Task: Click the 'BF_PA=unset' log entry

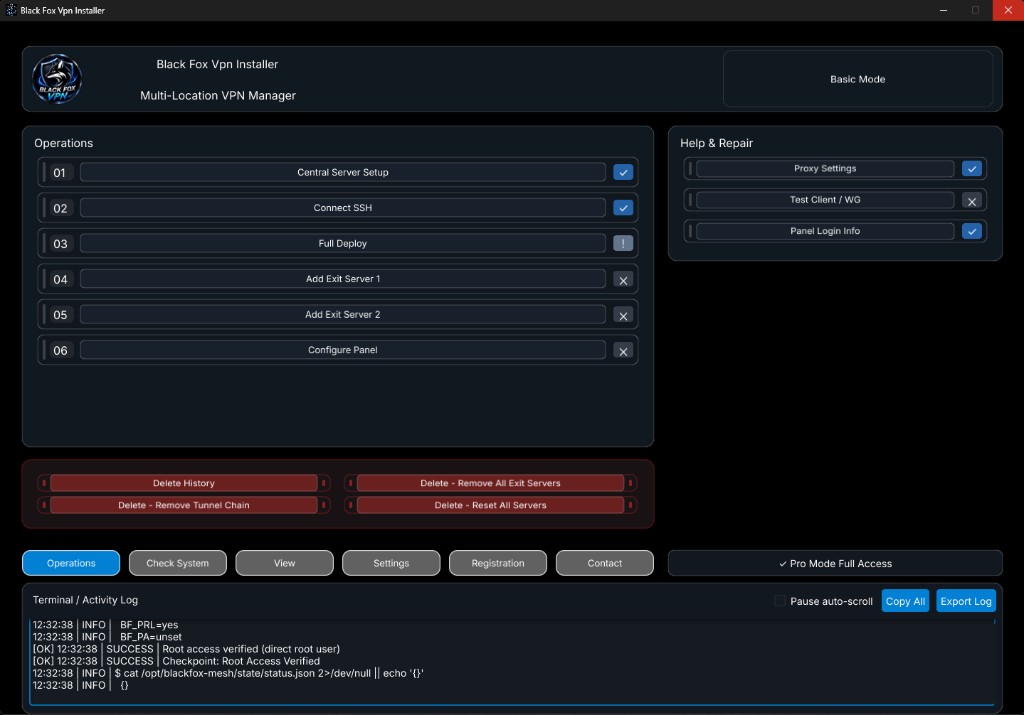Action: click(107, 637)
